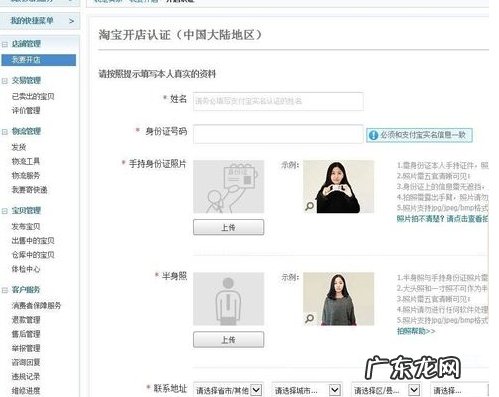Open 维权进度 in the sidebar
The width and height of the screenshot is (499, 397).
click(x=26, y=391)
